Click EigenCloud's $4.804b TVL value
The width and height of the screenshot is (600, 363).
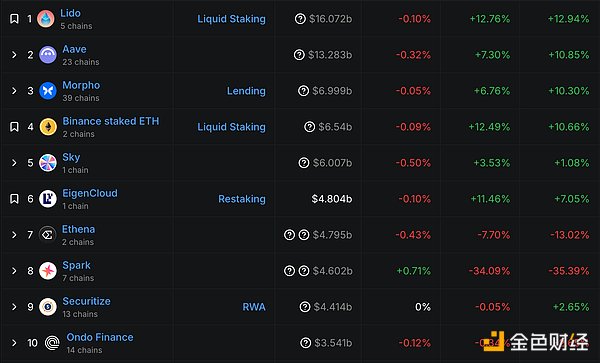point(332,199)
